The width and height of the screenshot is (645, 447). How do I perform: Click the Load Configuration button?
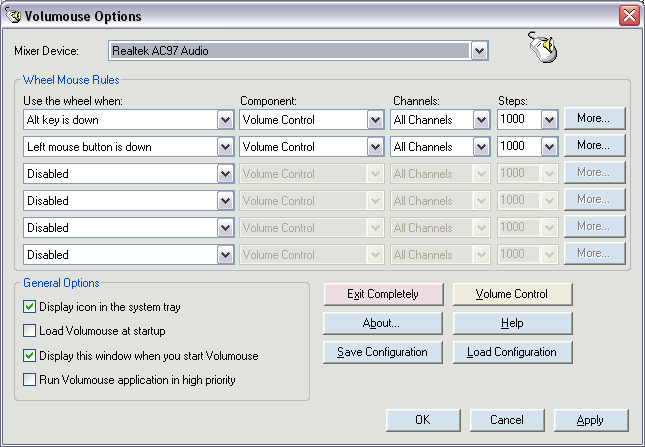tap(512, 352)
